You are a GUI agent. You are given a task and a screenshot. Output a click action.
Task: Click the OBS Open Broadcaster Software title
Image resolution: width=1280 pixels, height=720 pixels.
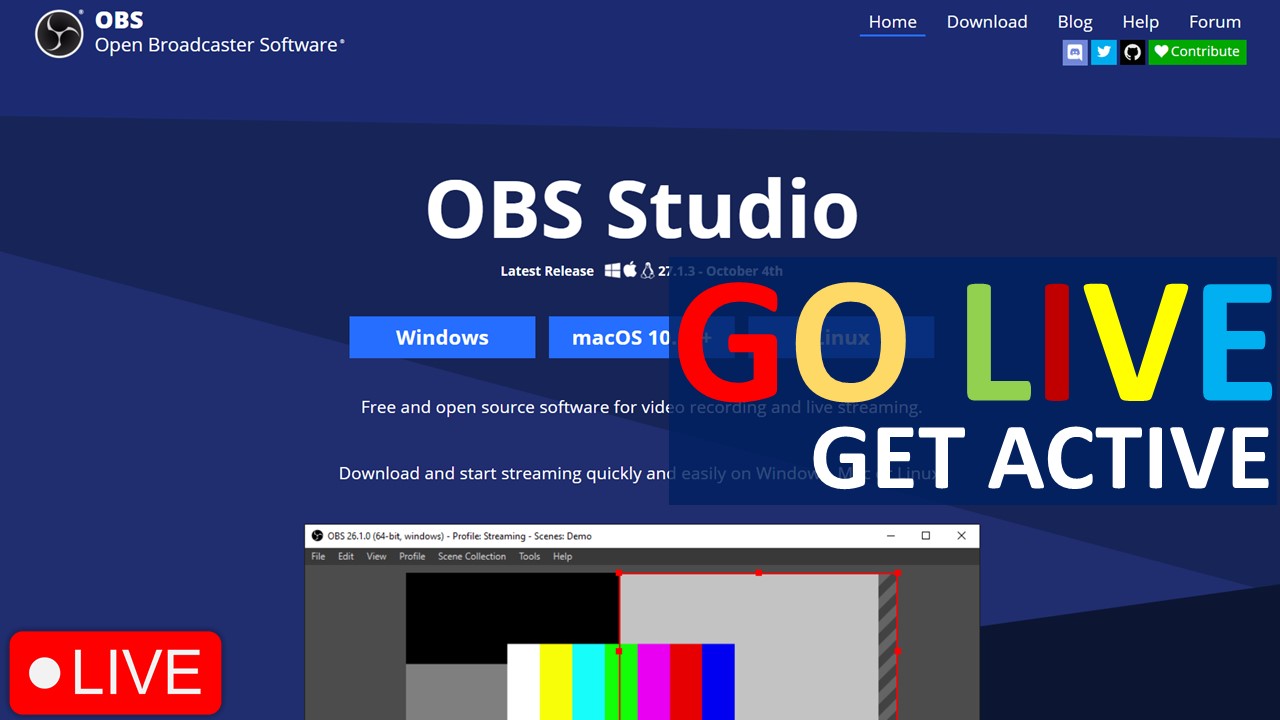(x=219, y=34)
